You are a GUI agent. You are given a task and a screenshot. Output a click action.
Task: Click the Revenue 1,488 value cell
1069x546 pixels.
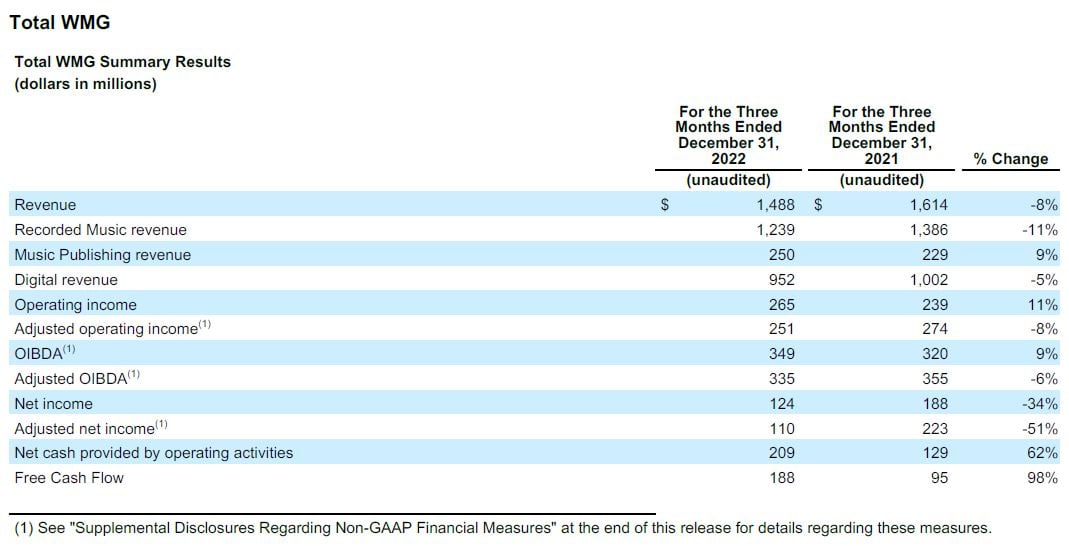click(x=775, y=205)
